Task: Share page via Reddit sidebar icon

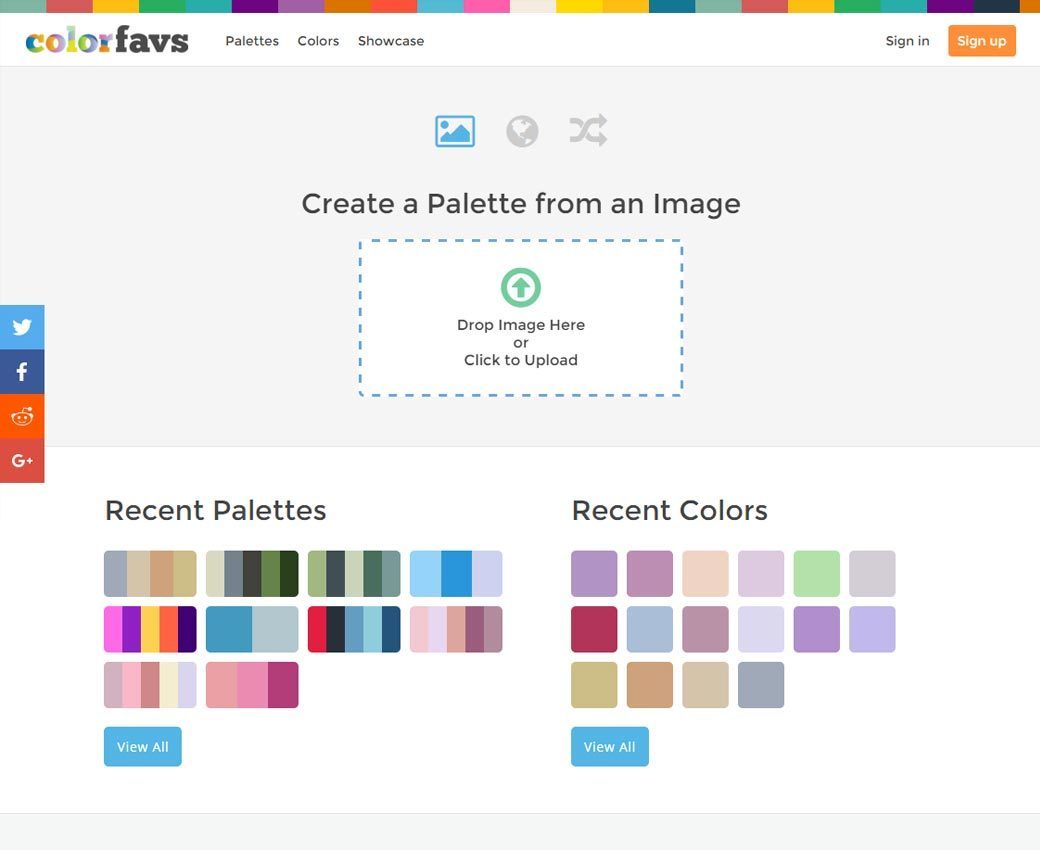Action: click(x=22, y=416)
